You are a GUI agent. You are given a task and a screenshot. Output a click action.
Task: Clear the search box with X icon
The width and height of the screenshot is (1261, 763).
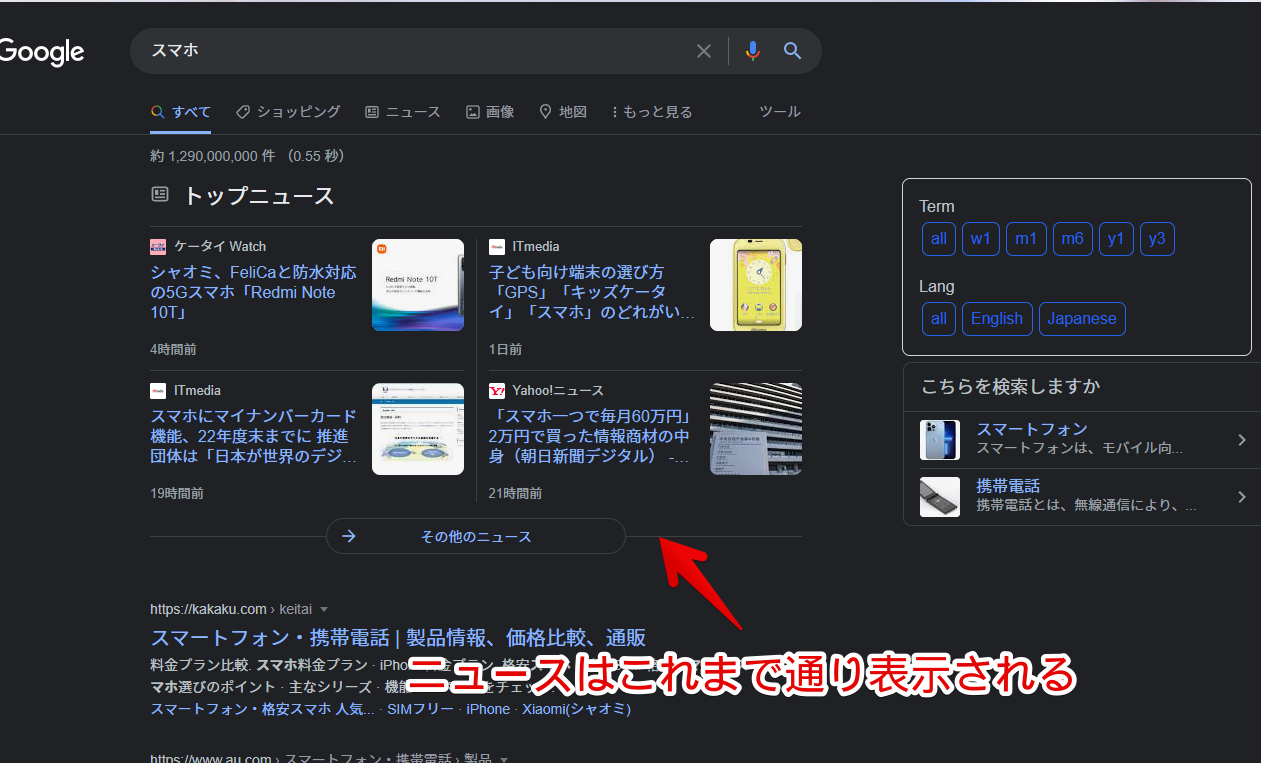click(704, 51)
